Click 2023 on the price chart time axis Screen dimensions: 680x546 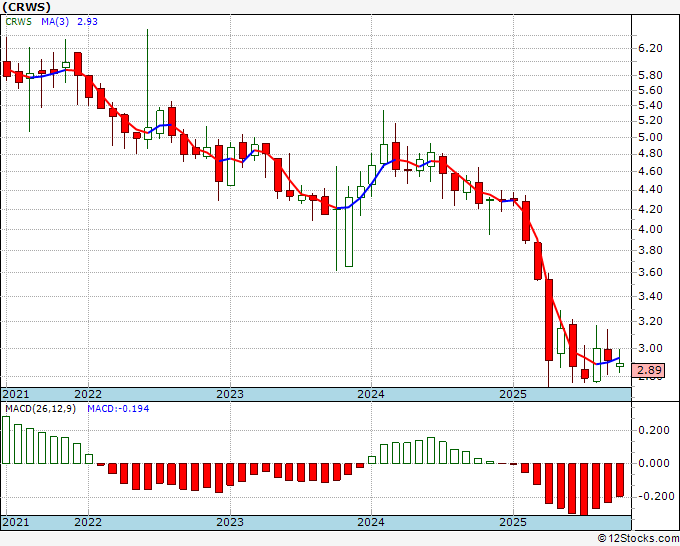(x=230, y=394)
